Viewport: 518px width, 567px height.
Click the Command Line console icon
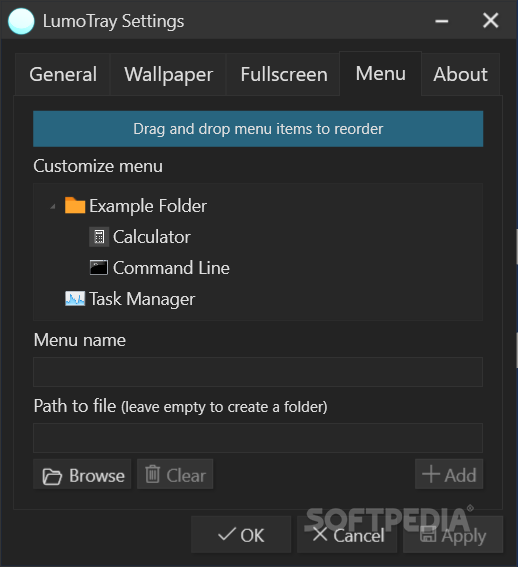pos(99,268)
